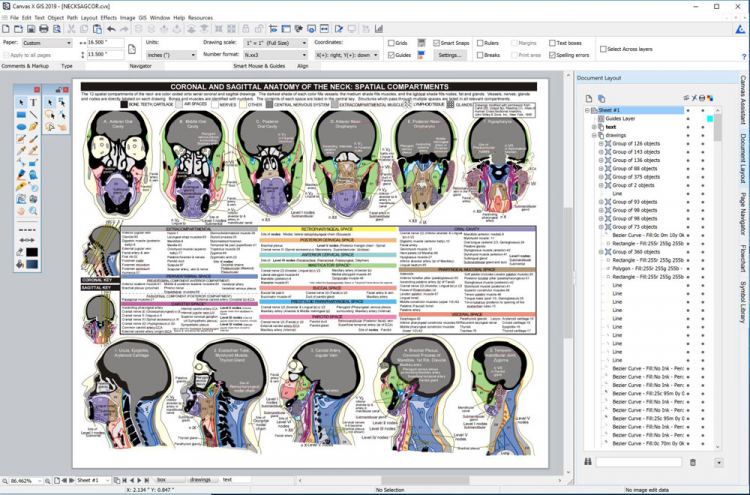Select the Line tool in the toolbox
The height and width of the screenshot is (495, 750).
click(33, 115)
